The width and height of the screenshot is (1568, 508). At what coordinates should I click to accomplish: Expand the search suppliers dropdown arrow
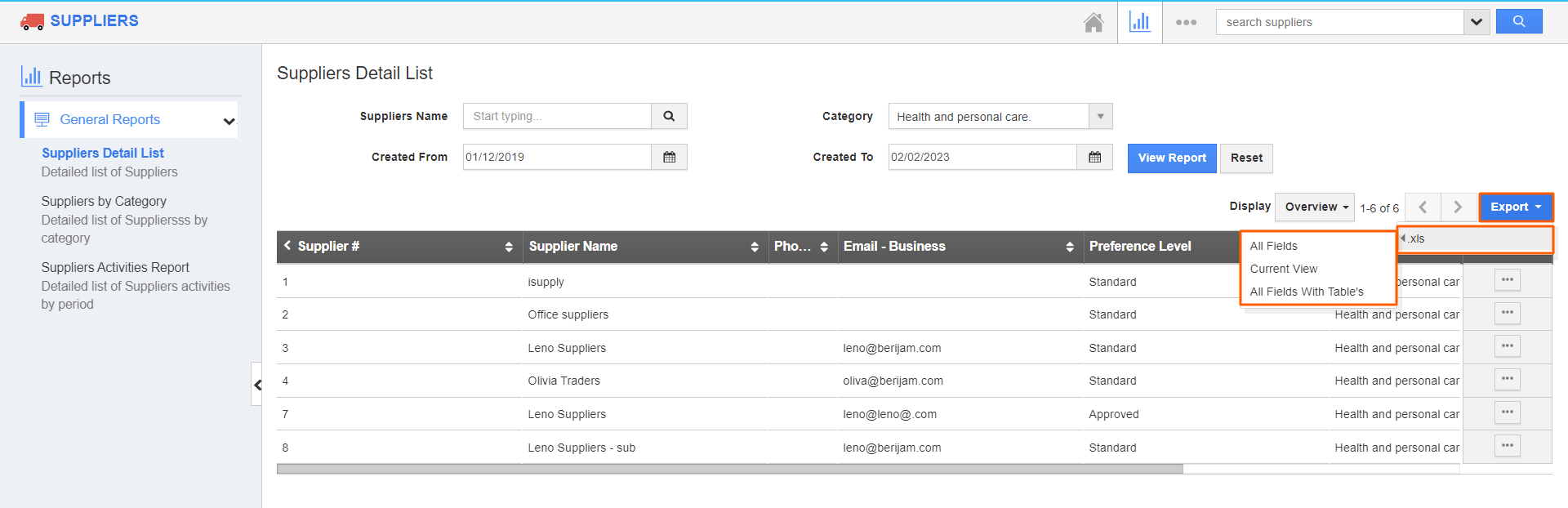[1477, 22]
